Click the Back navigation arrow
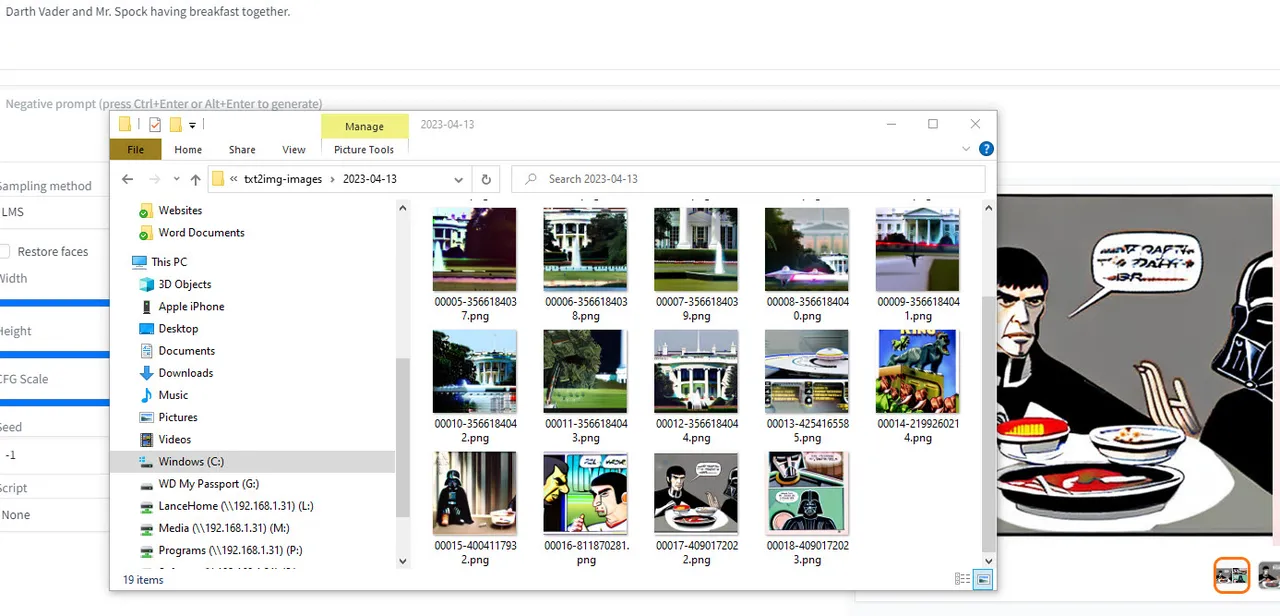This screenshot has width=1280, height=616. [x=127, y=179]
